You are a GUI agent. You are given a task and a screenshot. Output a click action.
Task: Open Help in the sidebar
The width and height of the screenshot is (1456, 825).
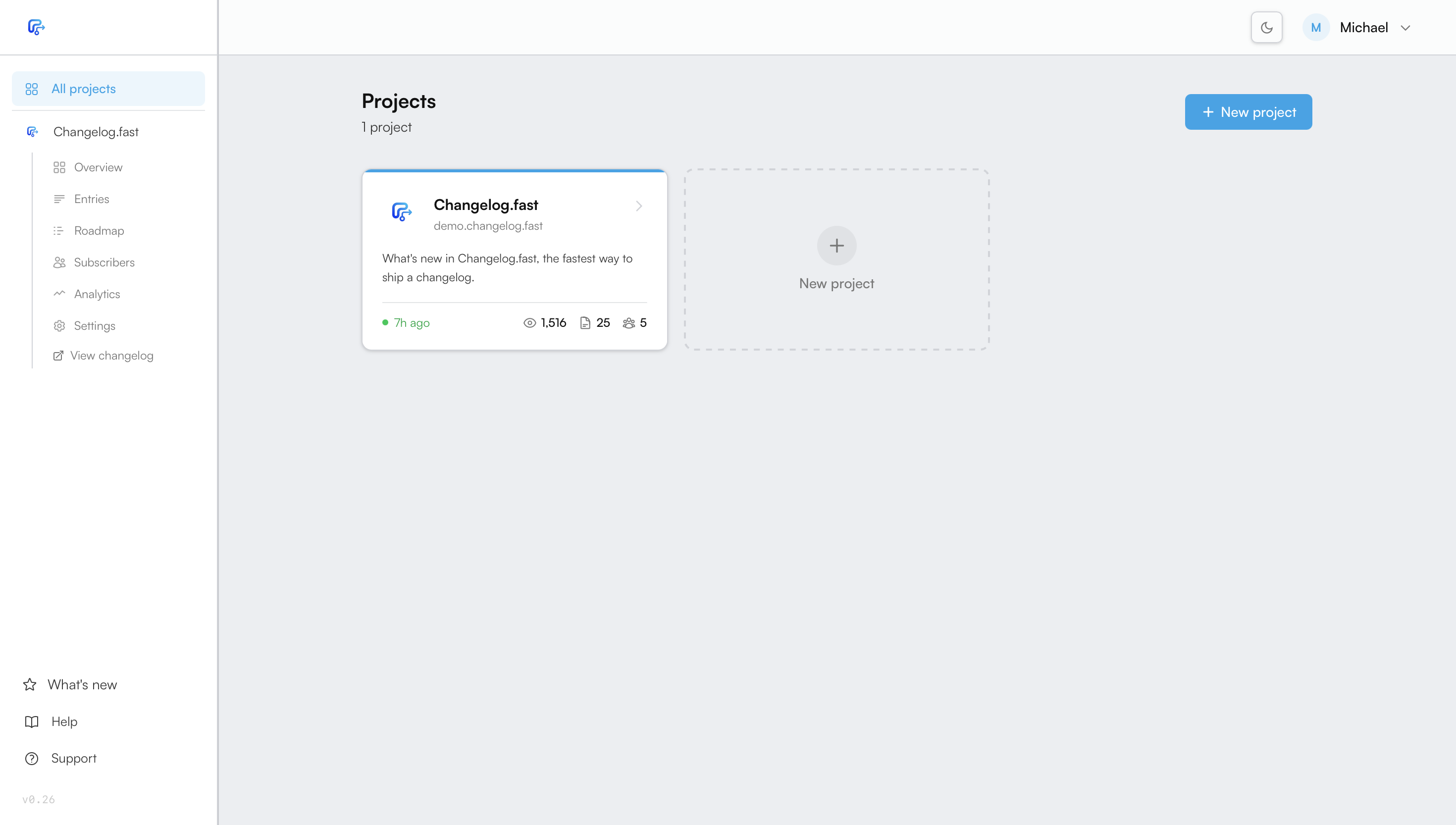click(x=63, y=722)
